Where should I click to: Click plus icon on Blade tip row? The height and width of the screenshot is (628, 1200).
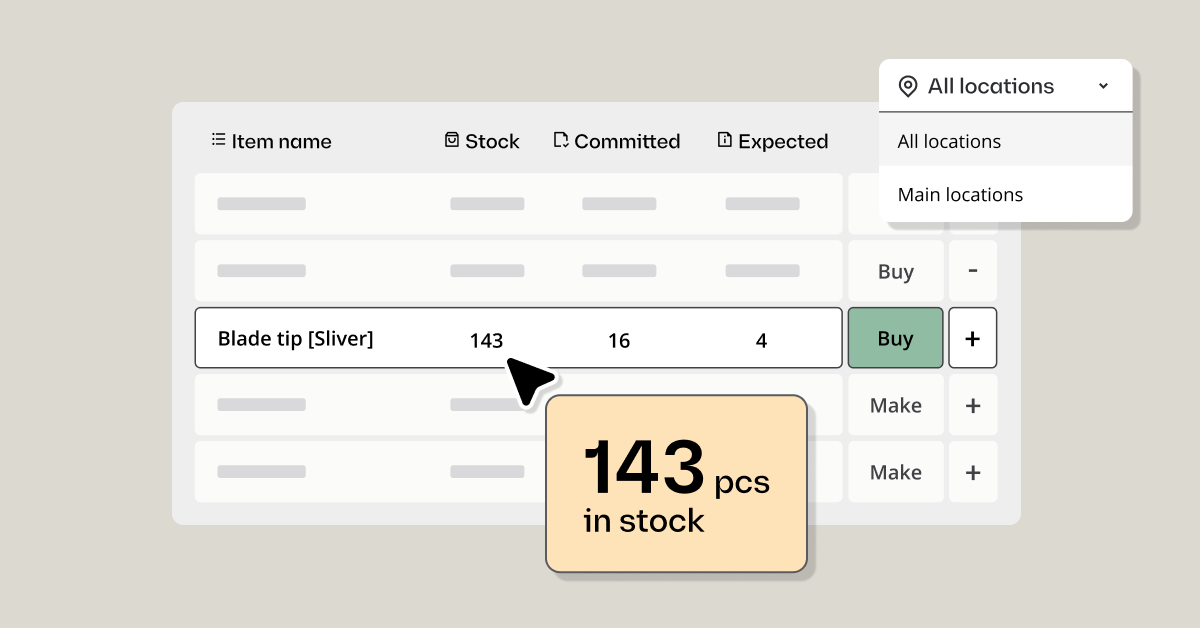click(973, 339)
